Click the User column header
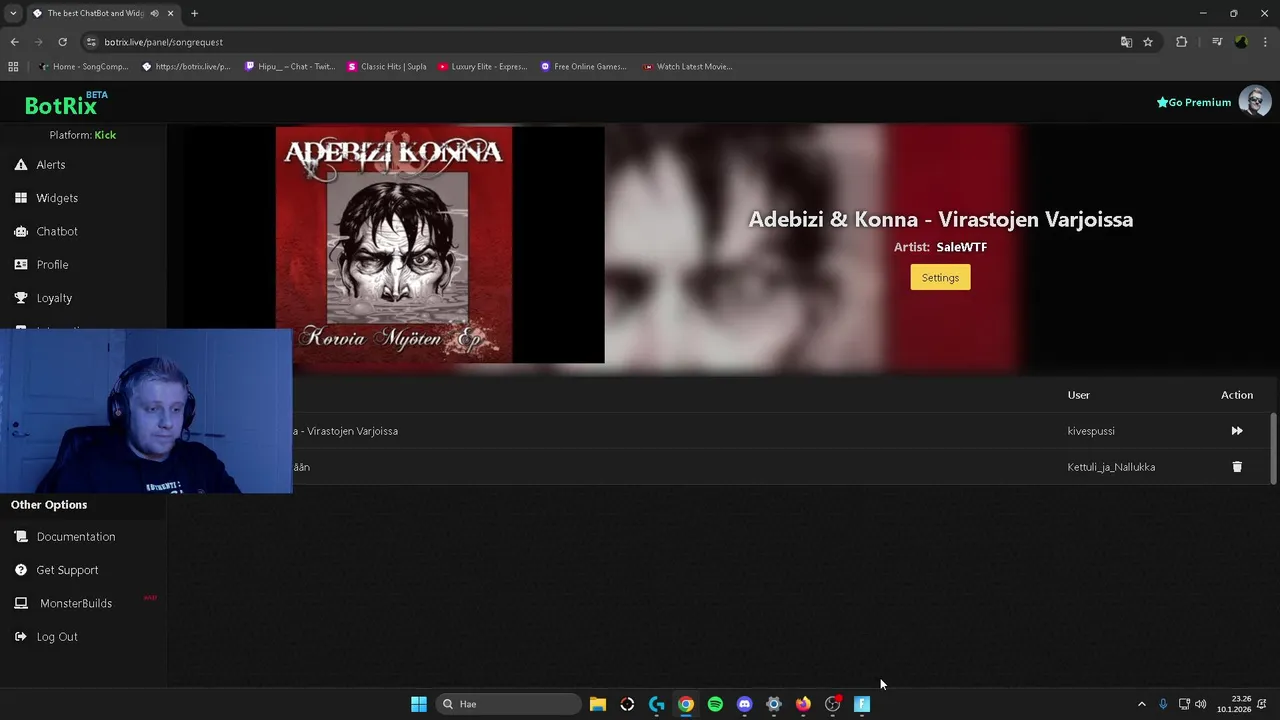The height and width of the screenshot is (720, 1280). 1078,395
